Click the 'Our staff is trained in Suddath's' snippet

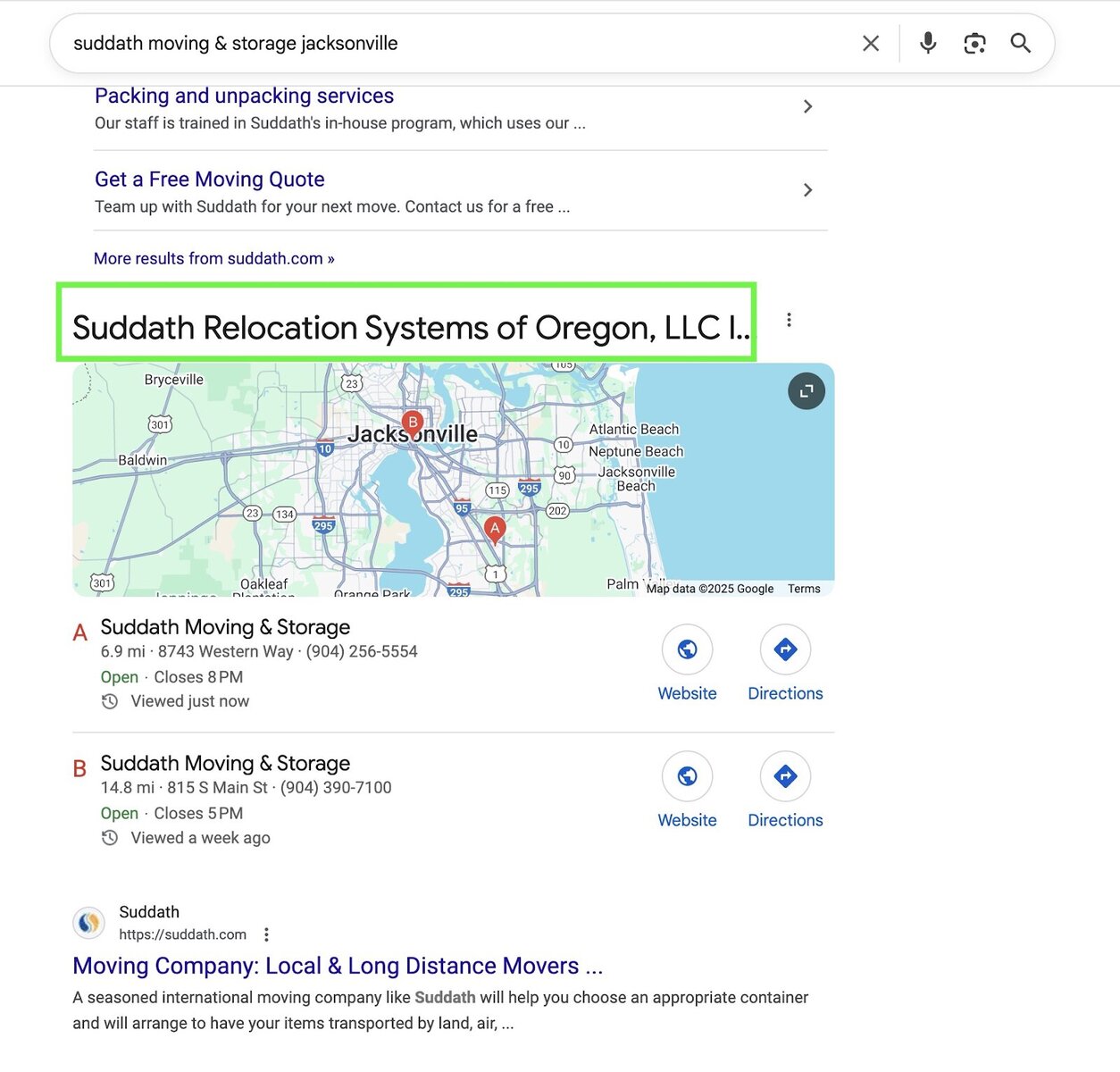pyautogui.click(x=340, y=123)
